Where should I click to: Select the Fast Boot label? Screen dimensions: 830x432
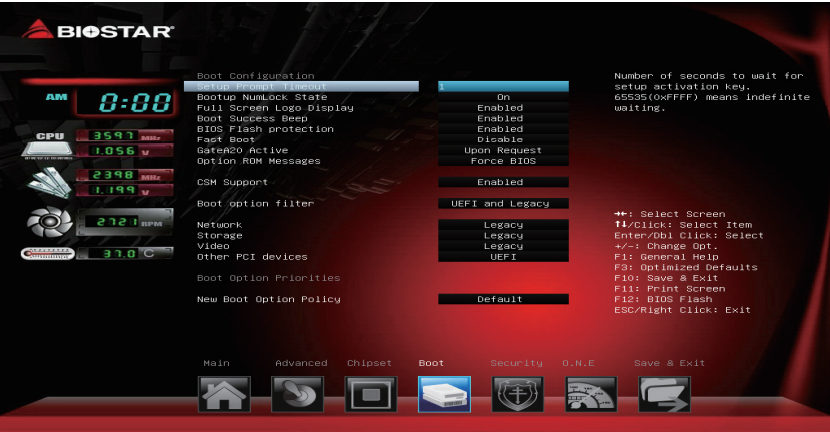click(225, 139)
